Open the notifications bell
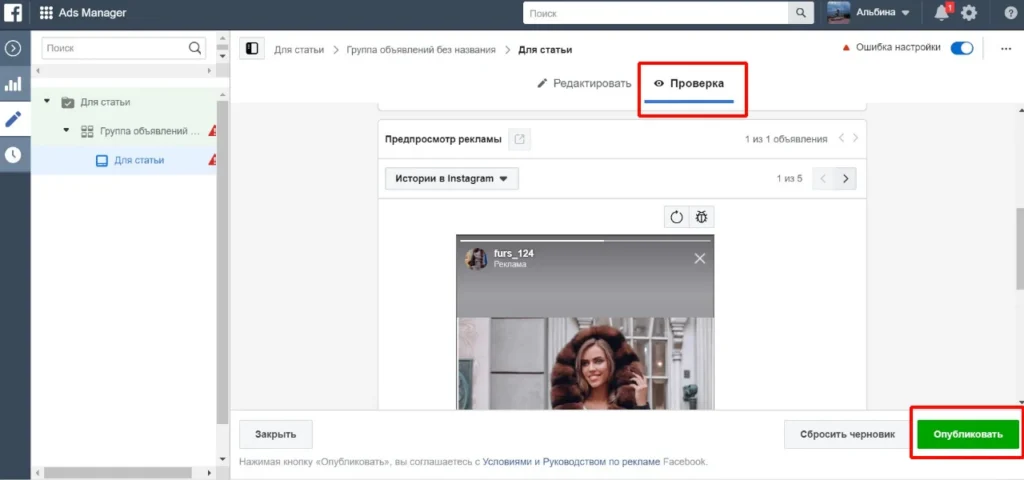Image resolution: width=1024 pixels, height=480 pixels. click(942, 12)
